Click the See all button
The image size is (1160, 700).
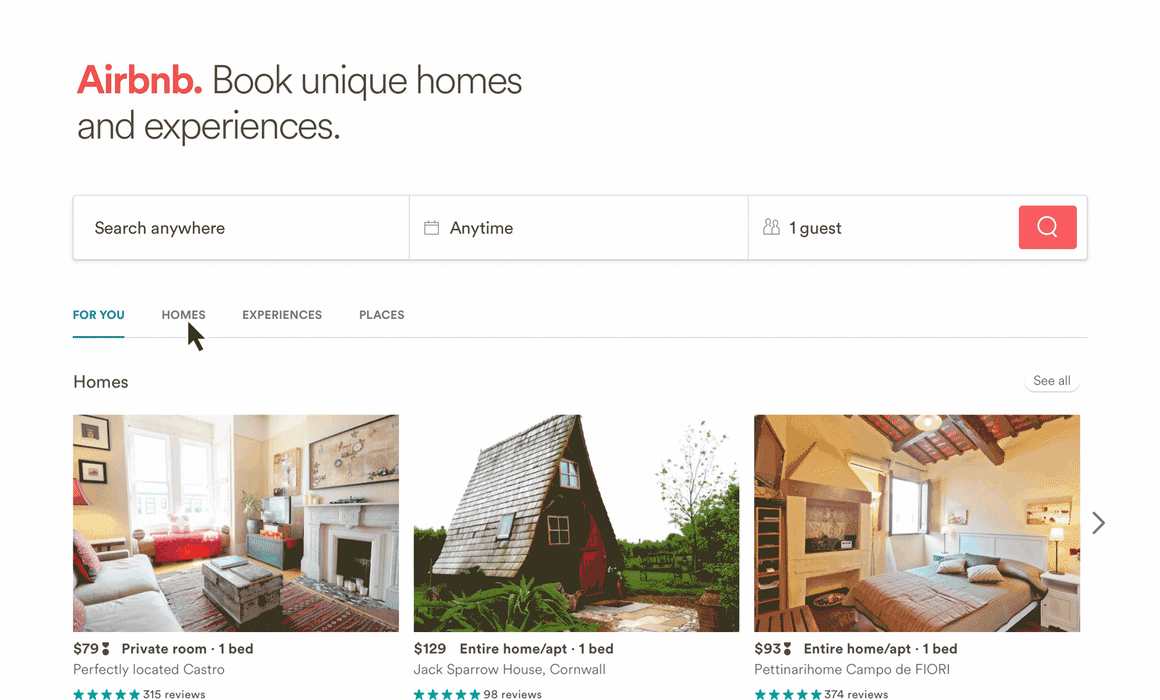tap(1051, 380)
